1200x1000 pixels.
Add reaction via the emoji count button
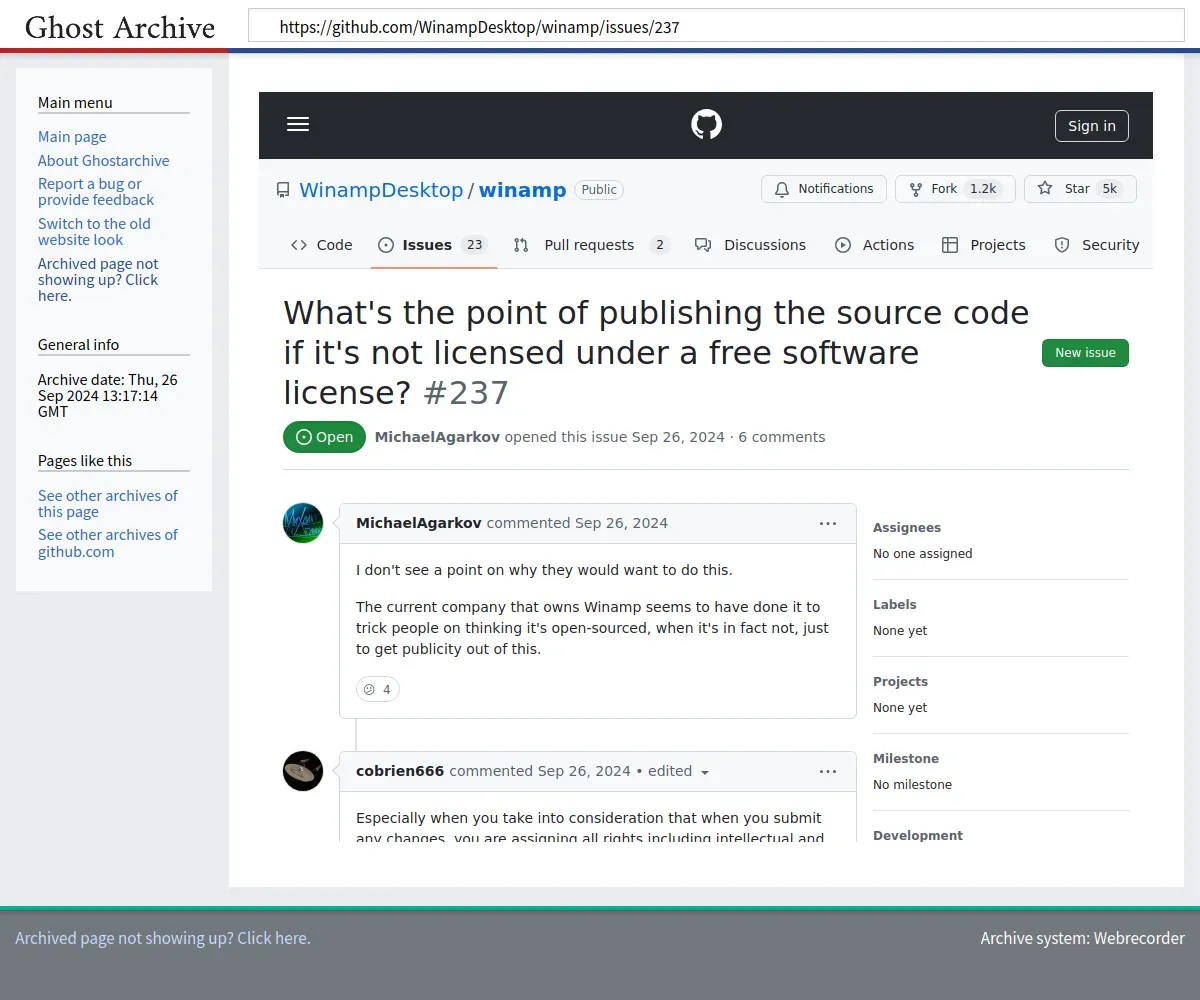[378, 689]
